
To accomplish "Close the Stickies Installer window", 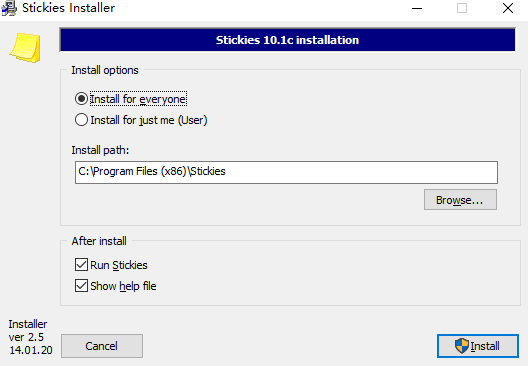I will point(507,8).
